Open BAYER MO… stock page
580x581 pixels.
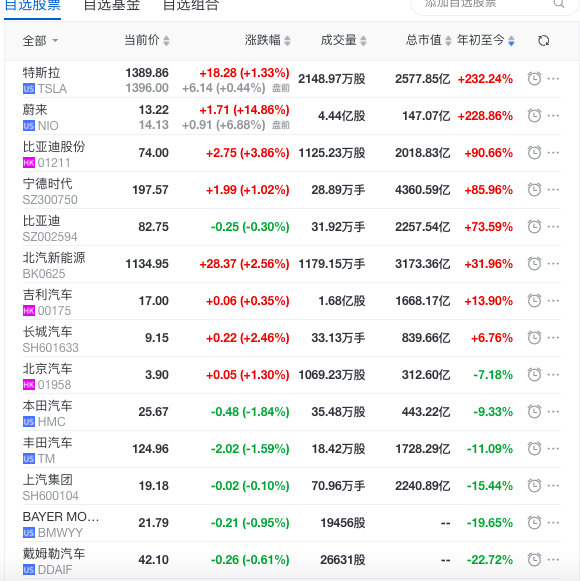[x=61, y=517]
